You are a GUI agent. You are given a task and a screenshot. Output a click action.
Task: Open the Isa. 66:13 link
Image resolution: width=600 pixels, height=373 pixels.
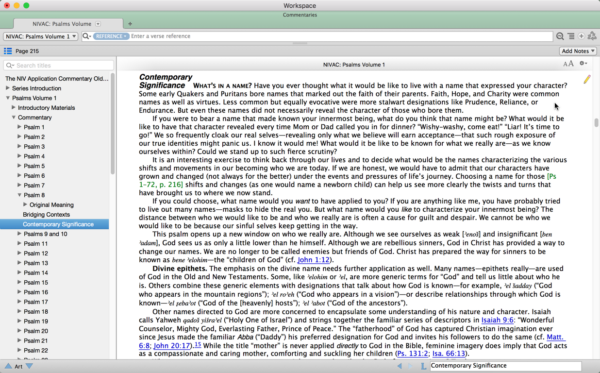tap(448, 353)
